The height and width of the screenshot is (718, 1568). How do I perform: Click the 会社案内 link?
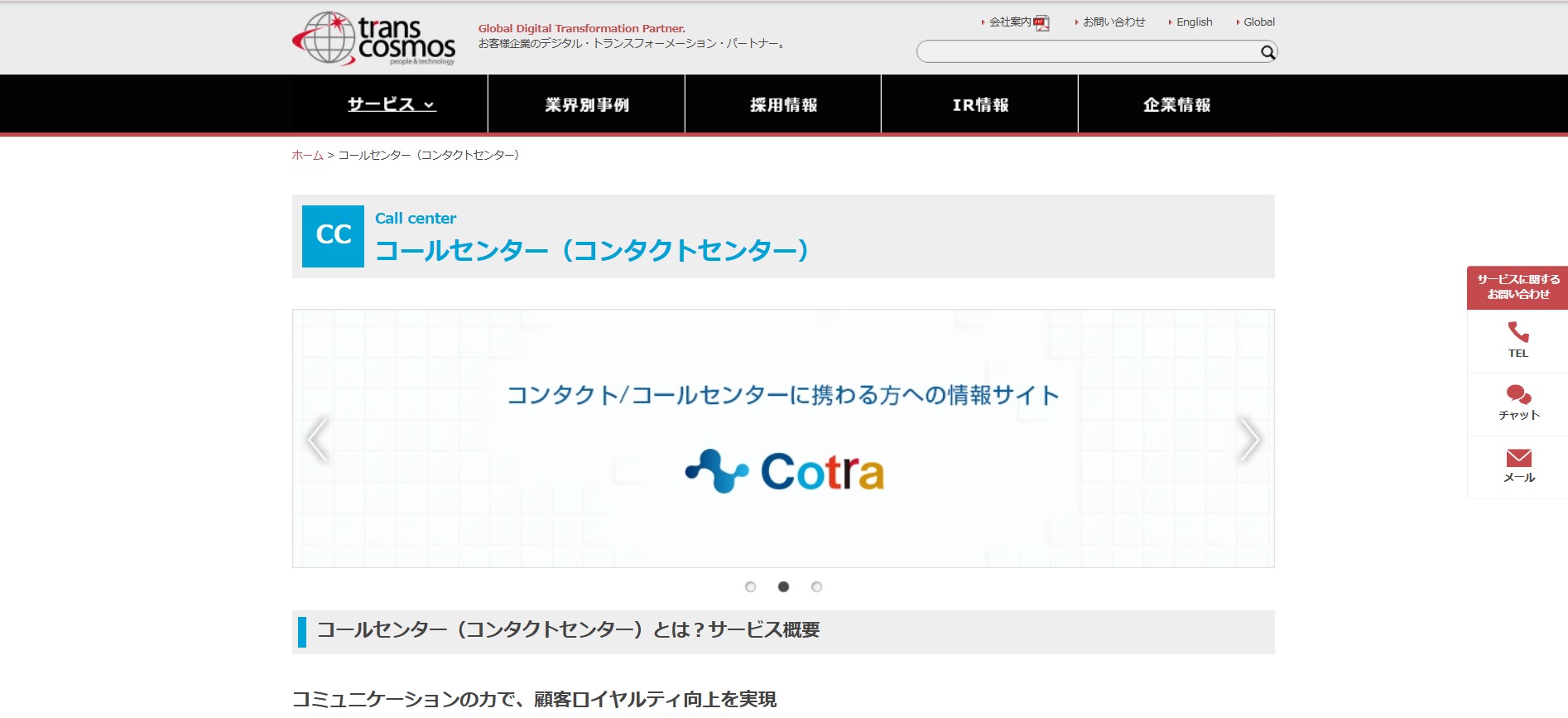pyautogui.click(x=1009, y=22)
